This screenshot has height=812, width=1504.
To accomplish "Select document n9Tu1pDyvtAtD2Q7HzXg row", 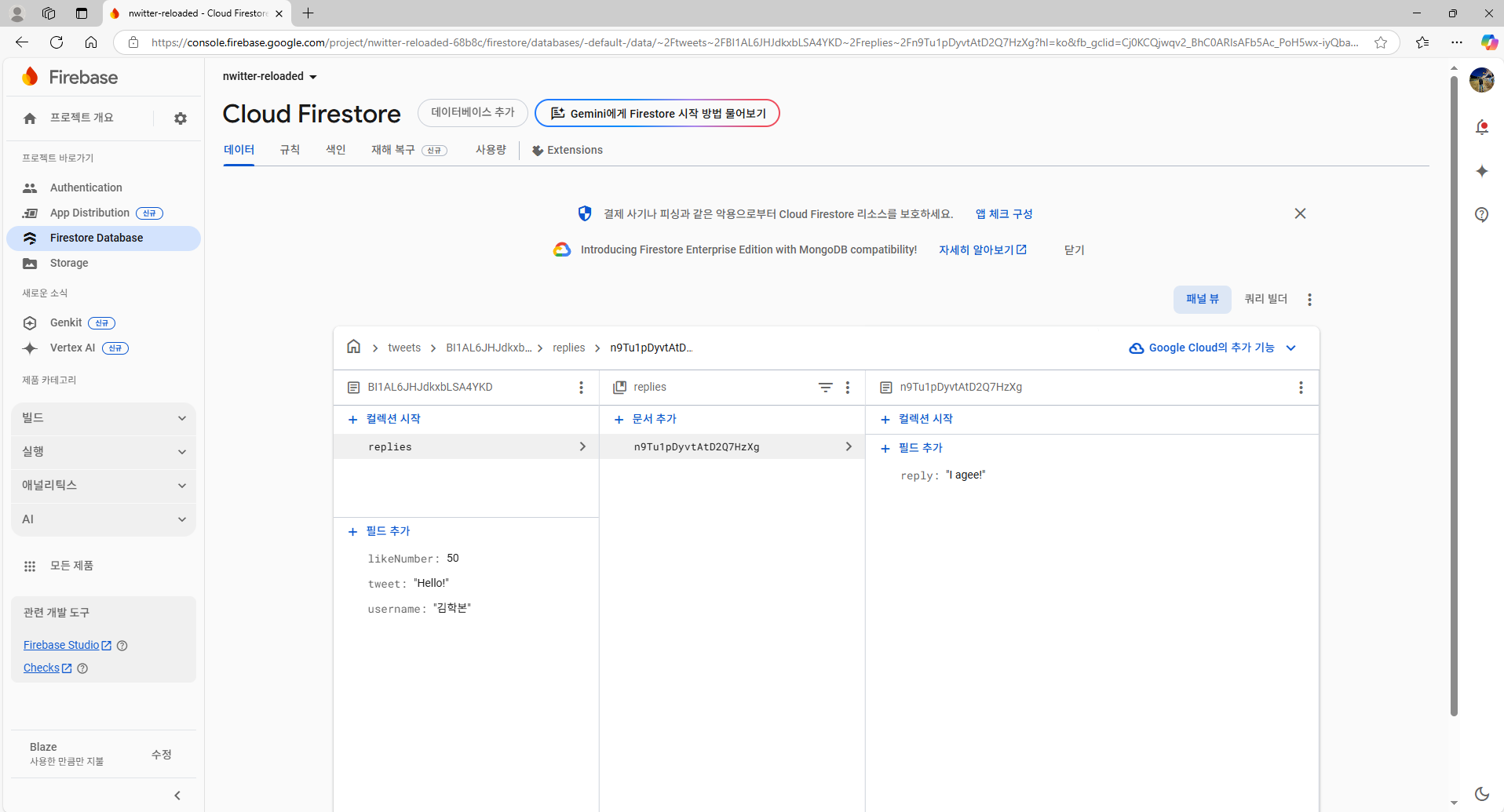I will pos(732,446).
